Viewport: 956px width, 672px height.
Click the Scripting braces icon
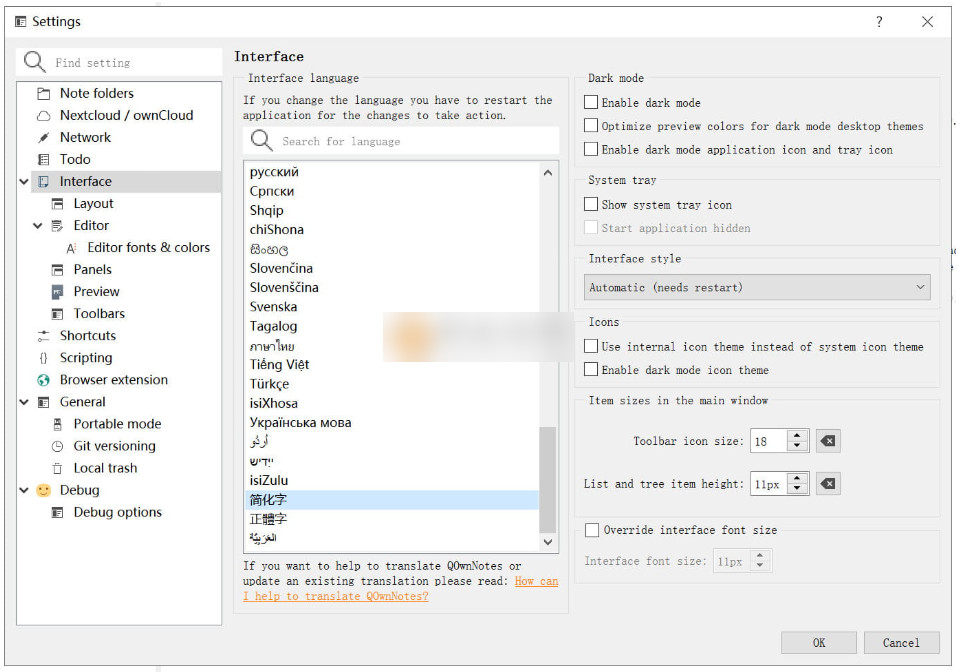(x=43, y=358)
